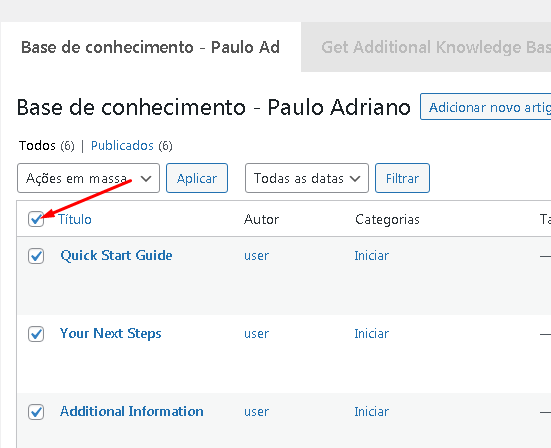Click Iniciar category for Your Next Steps
This screenshot has width=551, height=448.
(371, 334)
